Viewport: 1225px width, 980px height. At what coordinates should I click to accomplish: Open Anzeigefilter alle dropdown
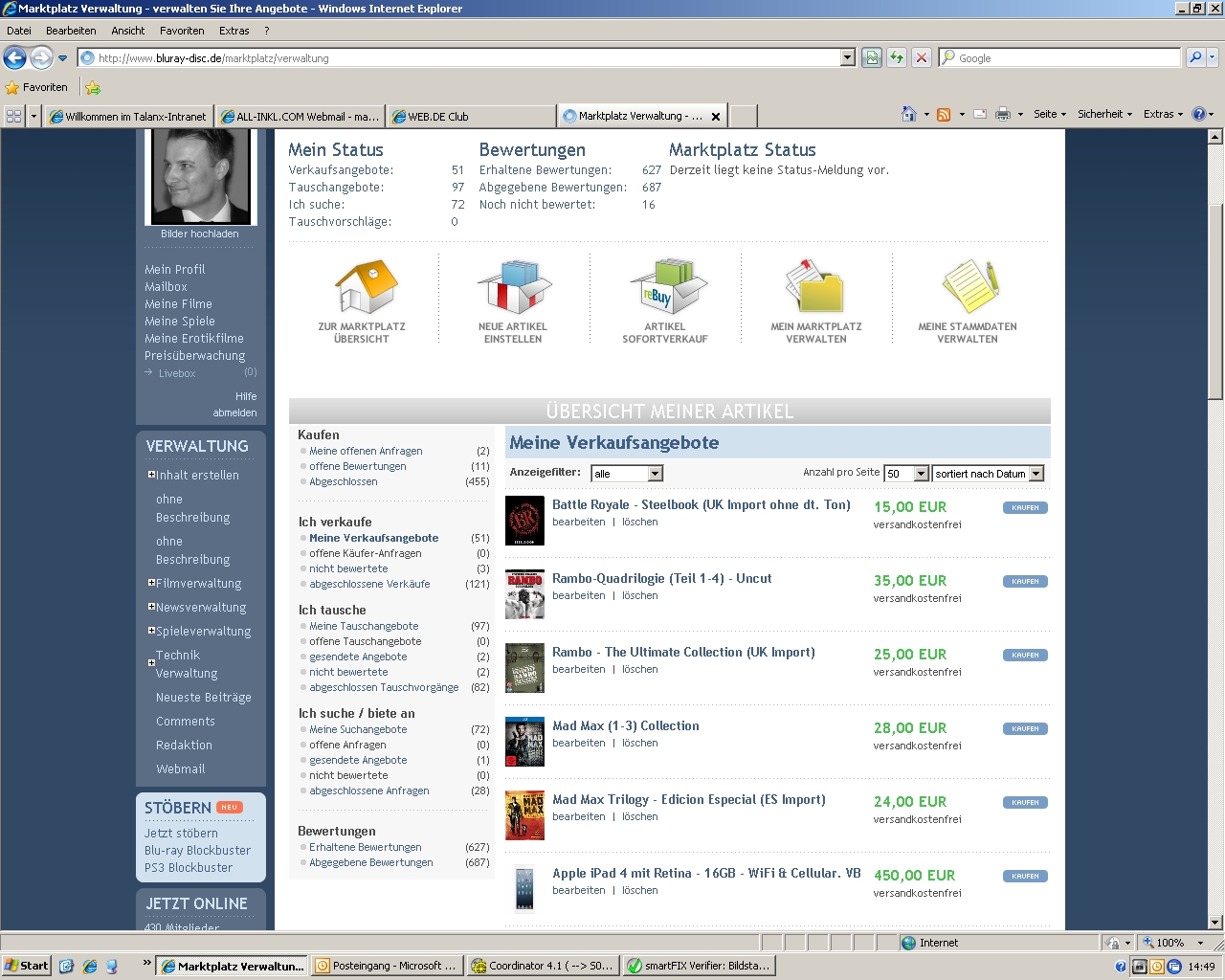pos(627,474)
